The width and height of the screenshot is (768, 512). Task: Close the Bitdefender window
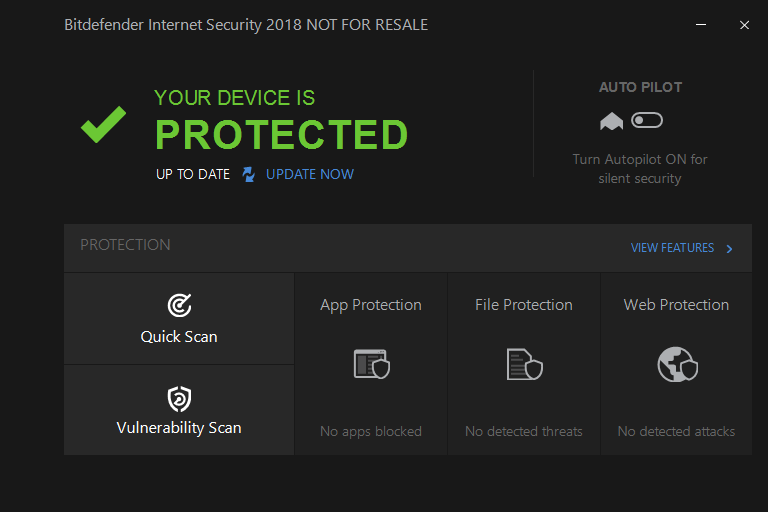pos(744,25)
